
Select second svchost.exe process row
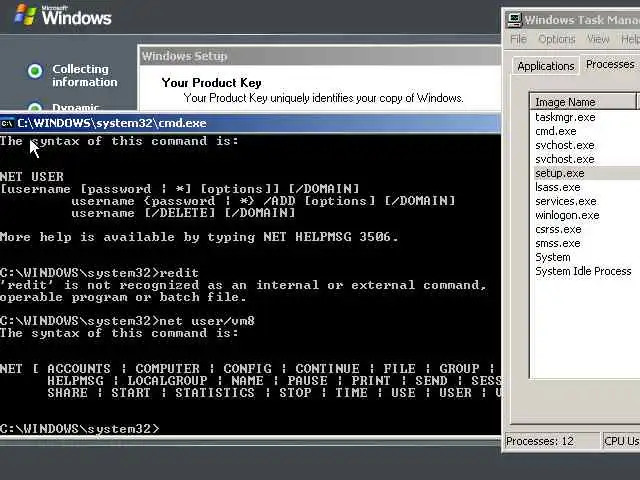click(x=585, y=159)
